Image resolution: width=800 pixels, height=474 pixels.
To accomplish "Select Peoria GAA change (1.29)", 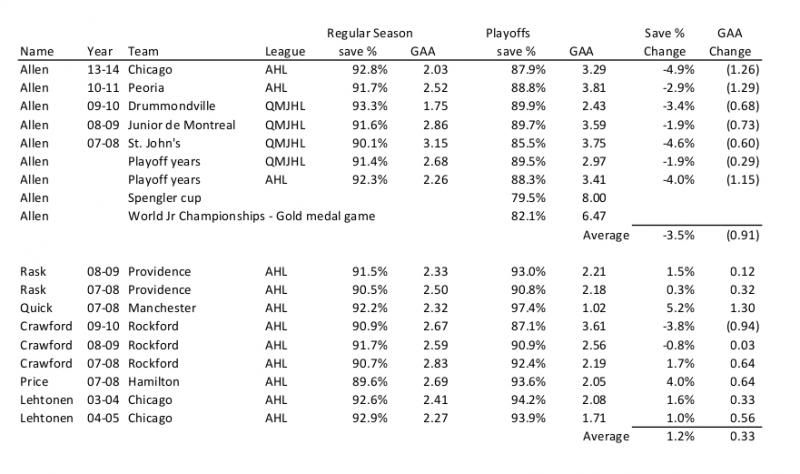I will [x=742, y=88].
